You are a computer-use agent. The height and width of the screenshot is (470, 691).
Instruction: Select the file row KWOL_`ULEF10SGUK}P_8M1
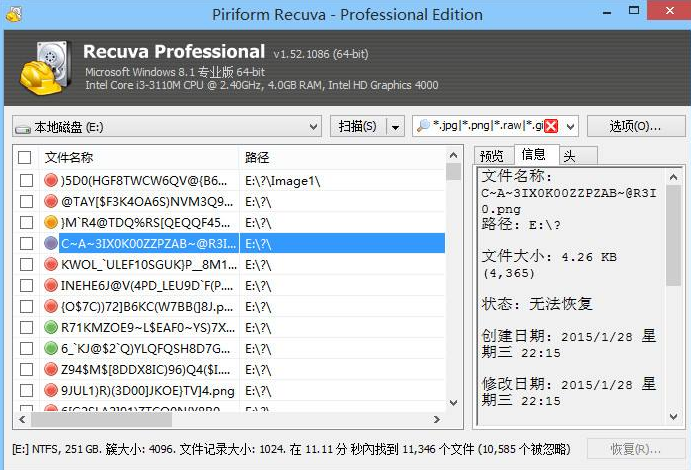229,264
